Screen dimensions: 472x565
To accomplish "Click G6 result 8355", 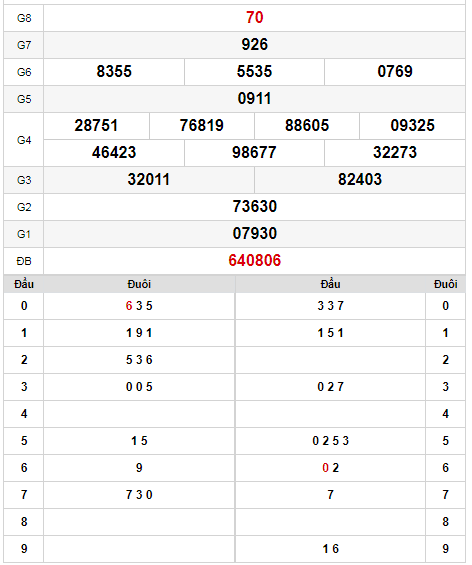I will [114, 71].
